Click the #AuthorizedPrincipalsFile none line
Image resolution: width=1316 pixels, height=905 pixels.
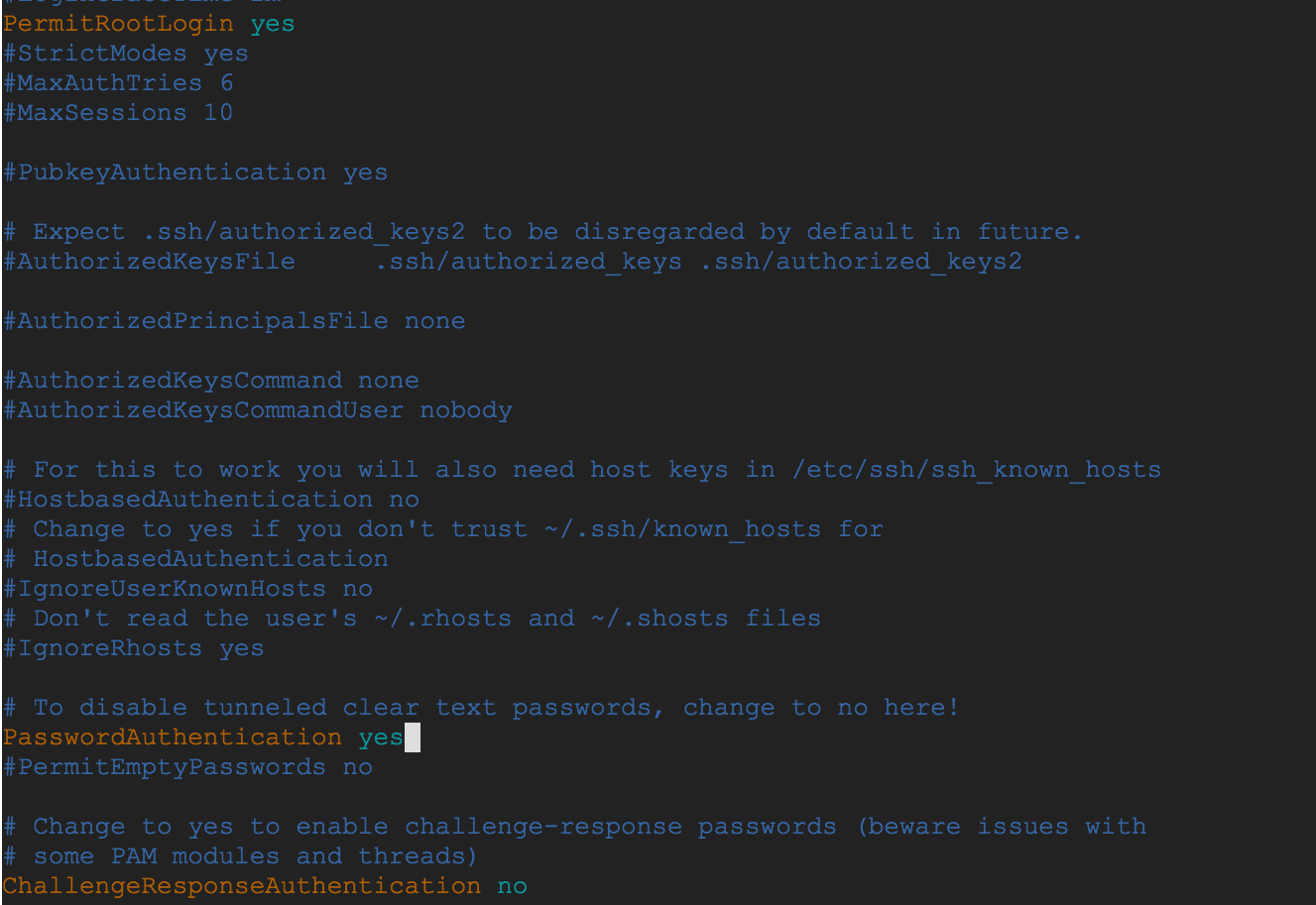pos(234,321)
